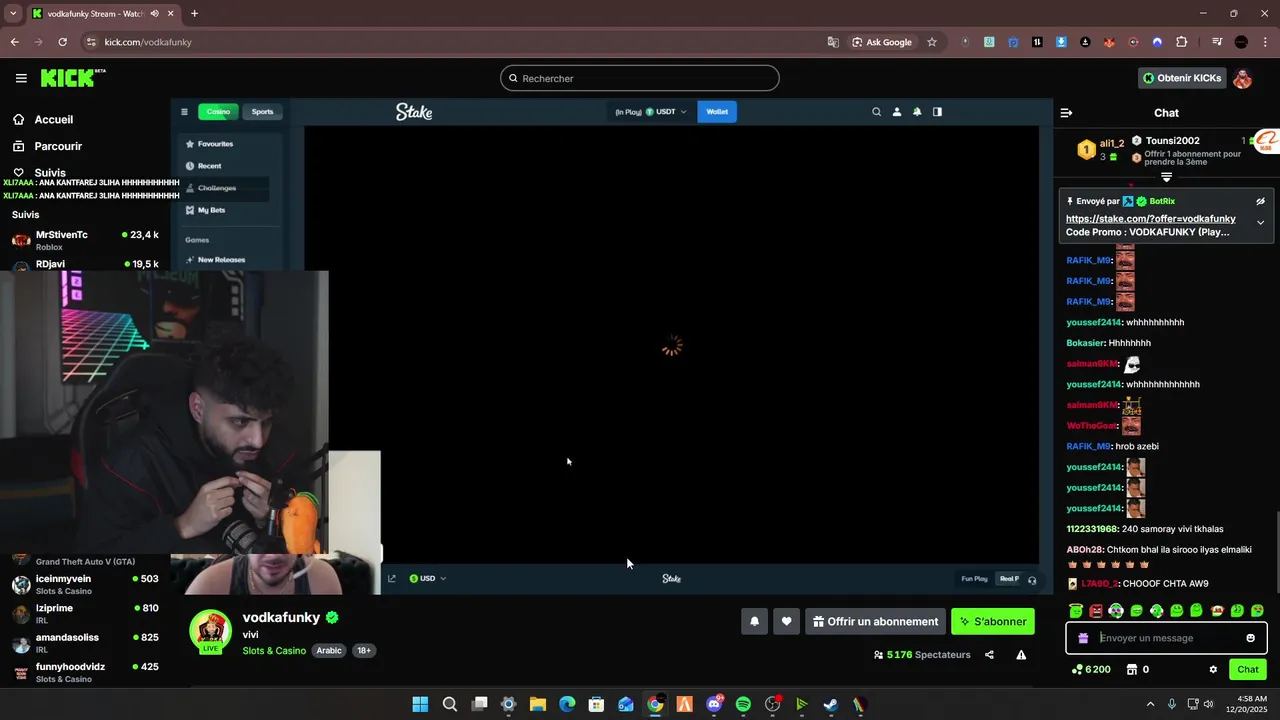The height and width of the screenshot is (720, 1280).
Task: Open the MetaMask fox extension
Action: point(1109,42)
